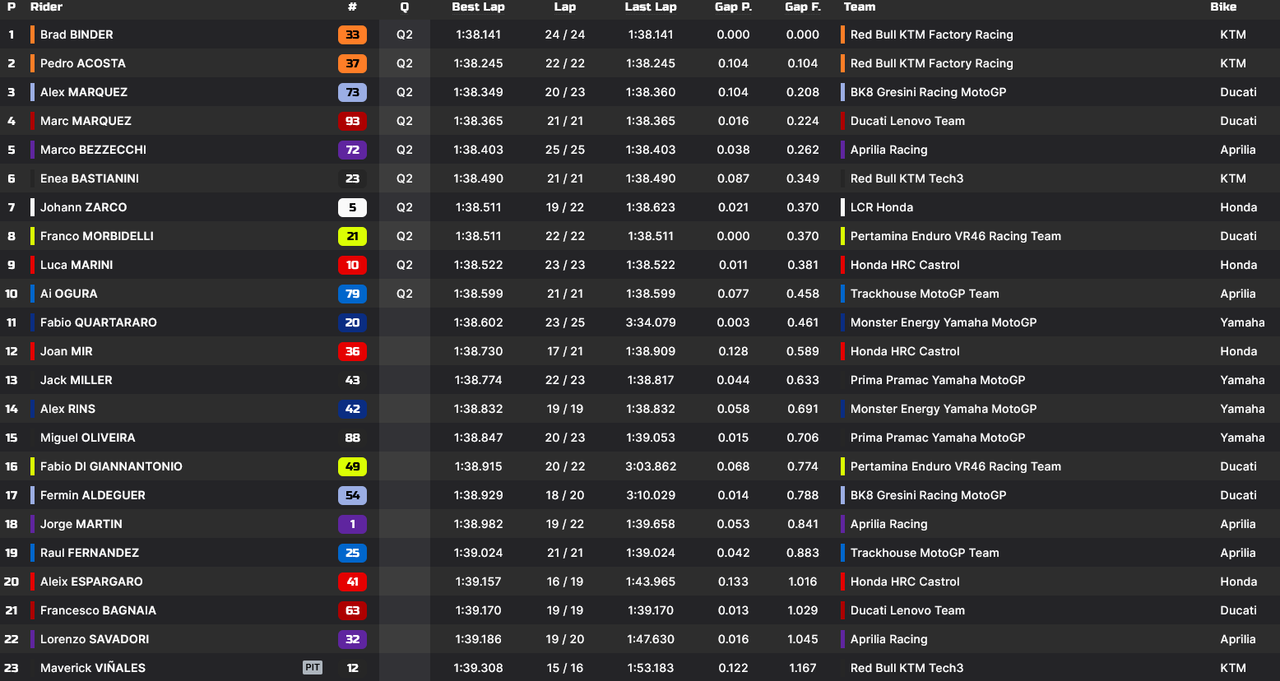1280x681 pixels.
Task: Click Marc MARQUEZ's number 93 badge
Action: tap(352, 121)
